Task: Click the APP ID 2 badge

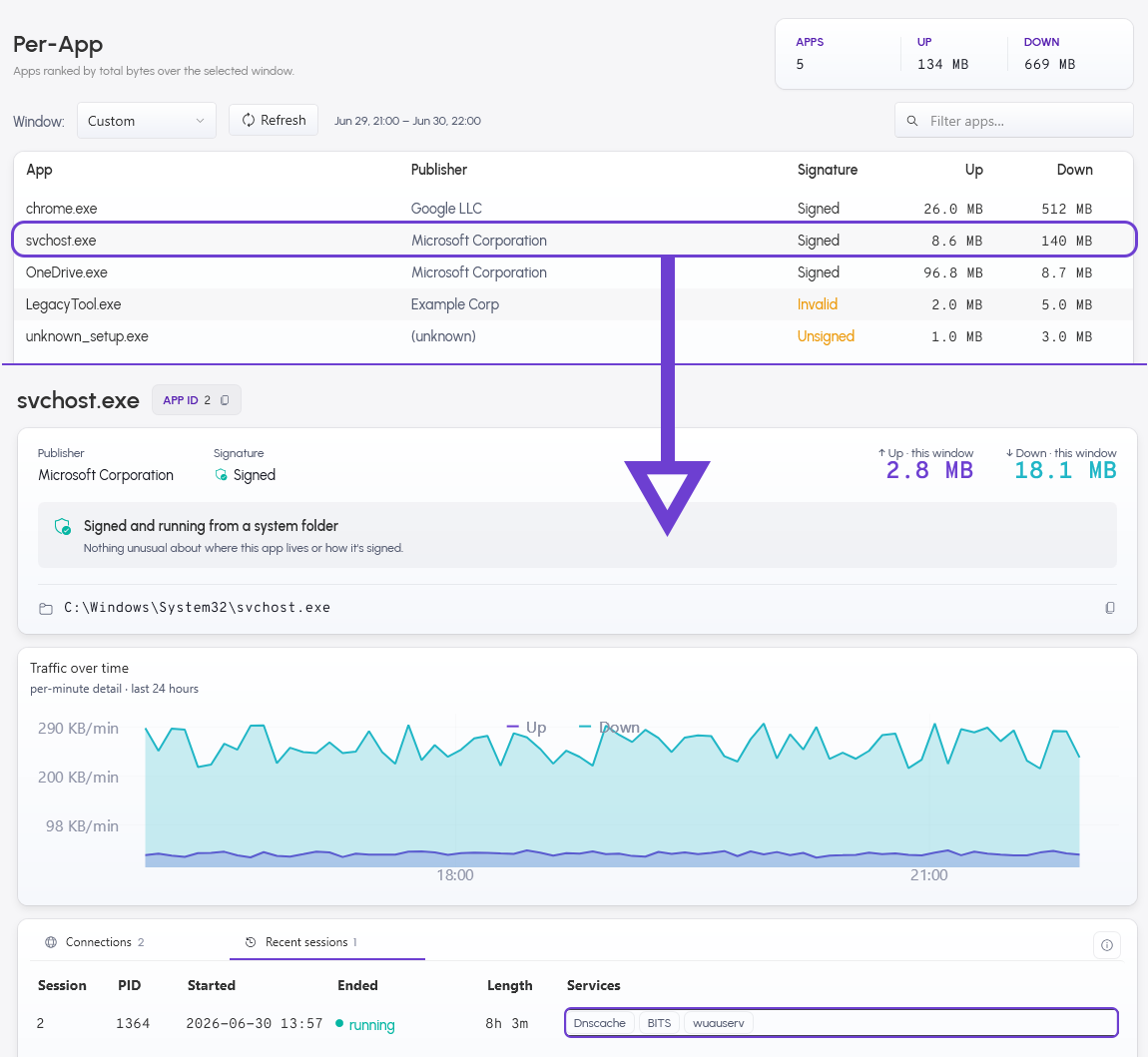Action: [197, 400]
